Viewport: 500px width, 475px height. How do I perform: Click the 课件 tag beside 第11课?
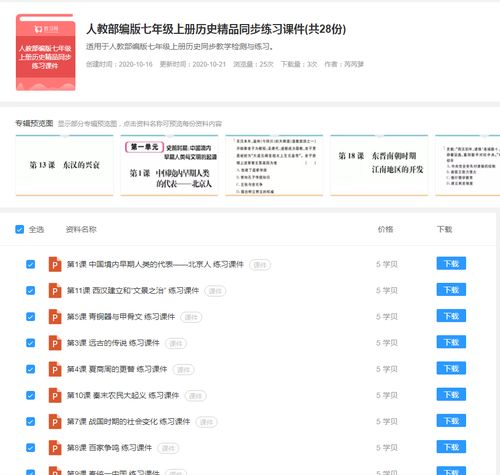point(215,291)
